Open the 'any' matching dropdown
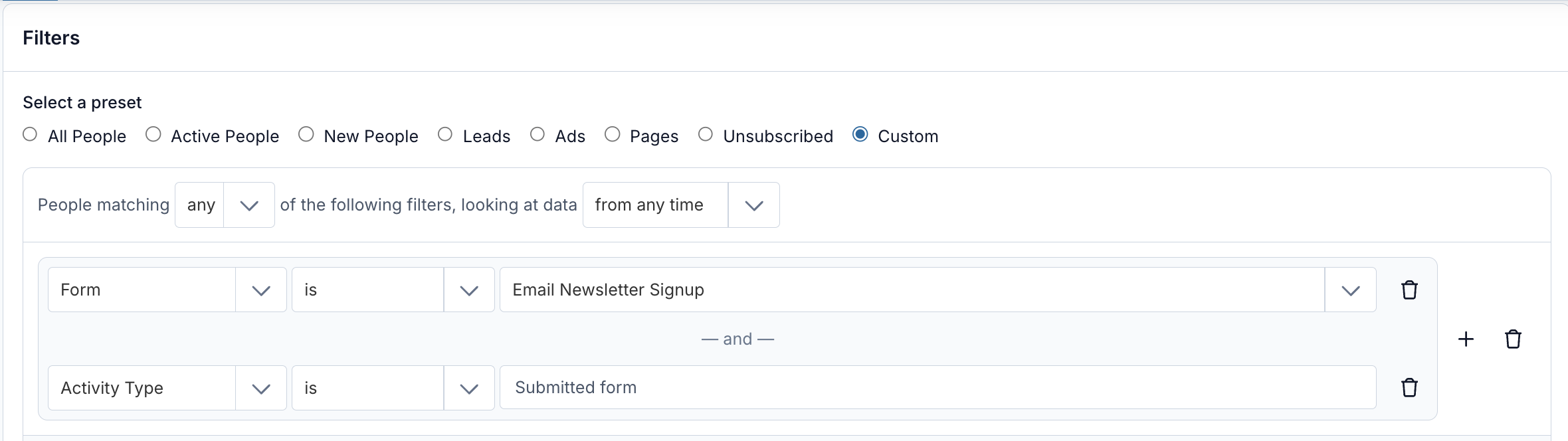The image size is (1568, 441). click(225, 205)
